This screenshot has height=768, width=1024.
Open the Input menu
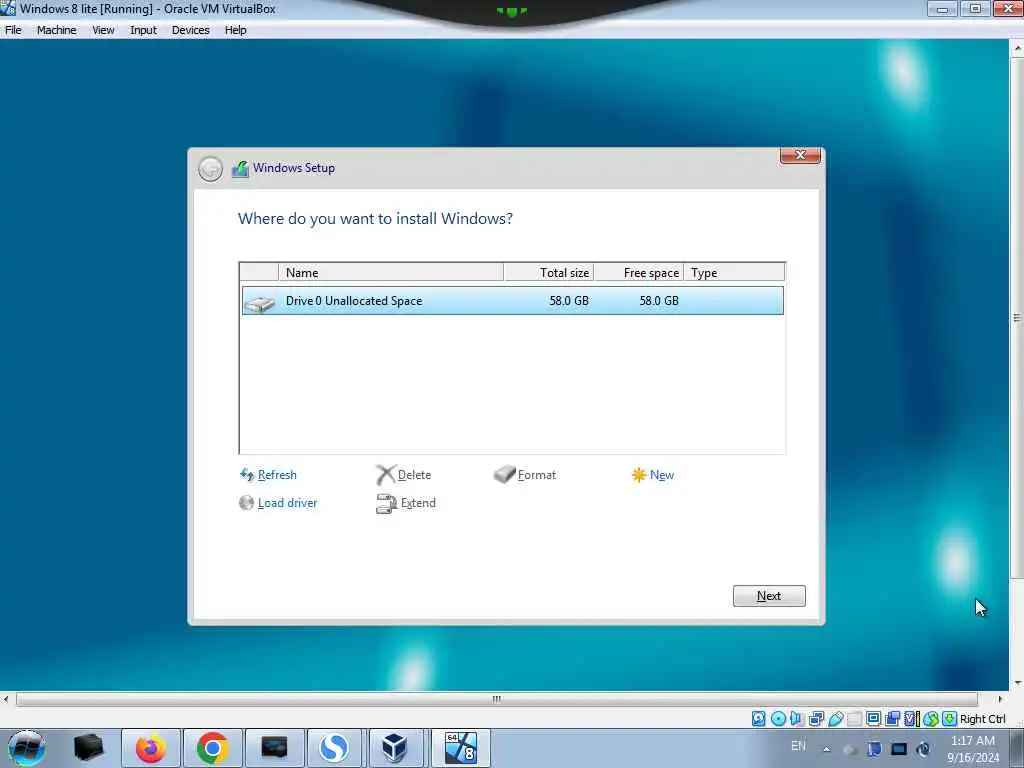[143, 30]
